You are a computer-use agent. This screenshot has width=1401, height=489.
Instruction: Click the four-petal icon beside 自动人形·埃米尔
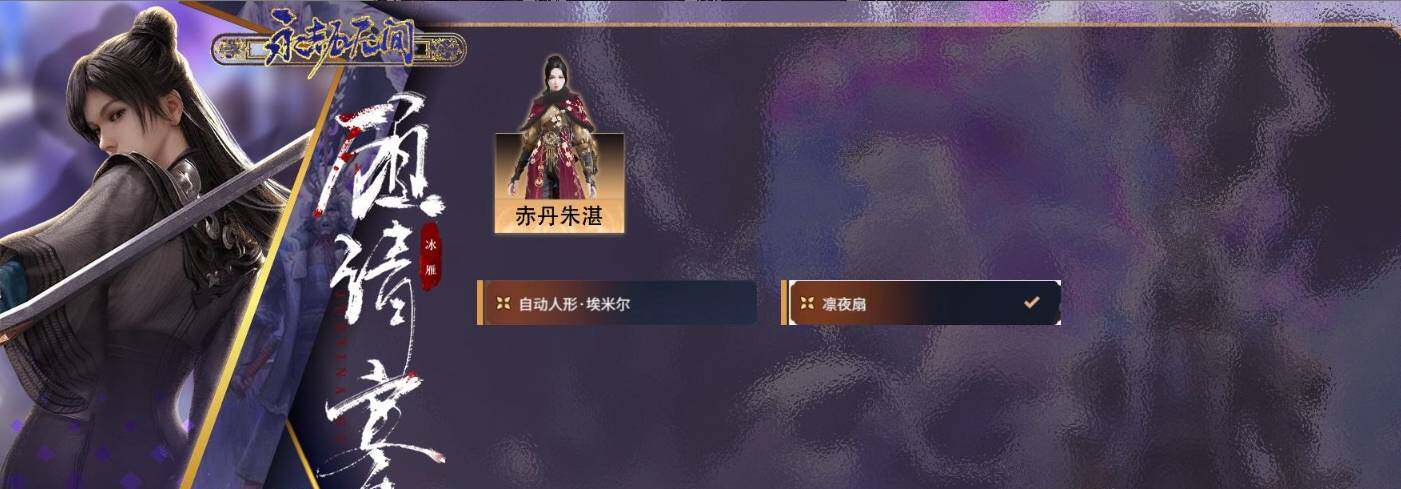coord(503,303)
